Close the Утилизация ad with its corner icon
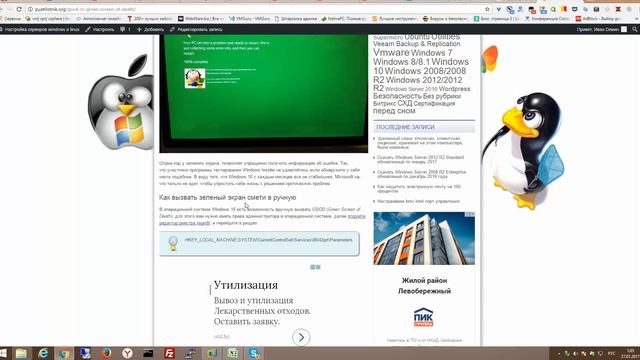The image size is (640, 360). (x=318, y=267)
